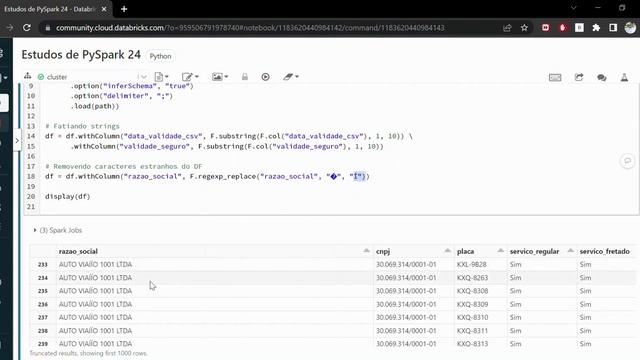The image size is (640, 360).
Task: Open the comments speech bubble icon
Action: click(602, 78)
